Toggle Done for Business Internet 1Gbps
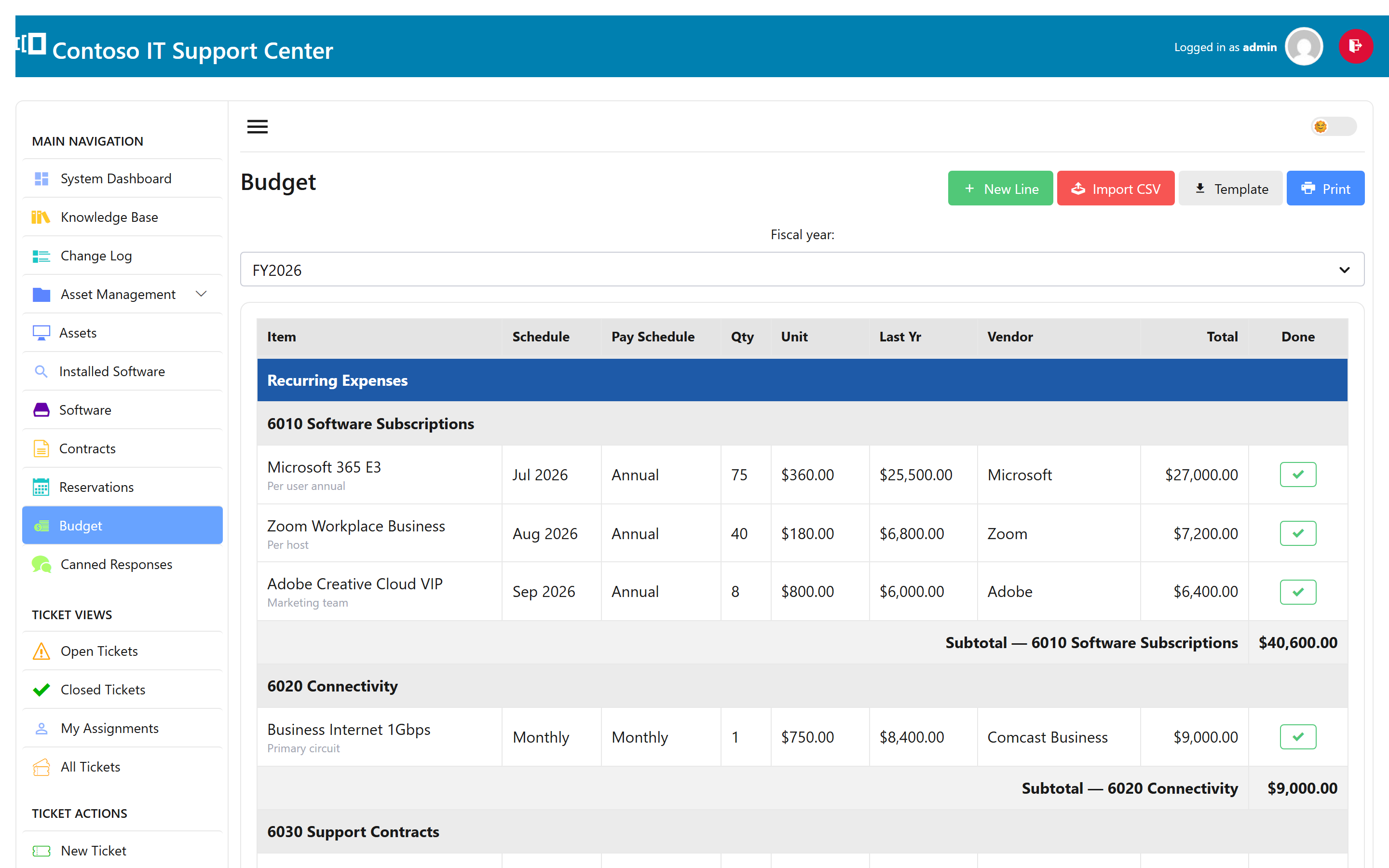The width and height of the screenshot is (1389, 868). (1298, 736)
